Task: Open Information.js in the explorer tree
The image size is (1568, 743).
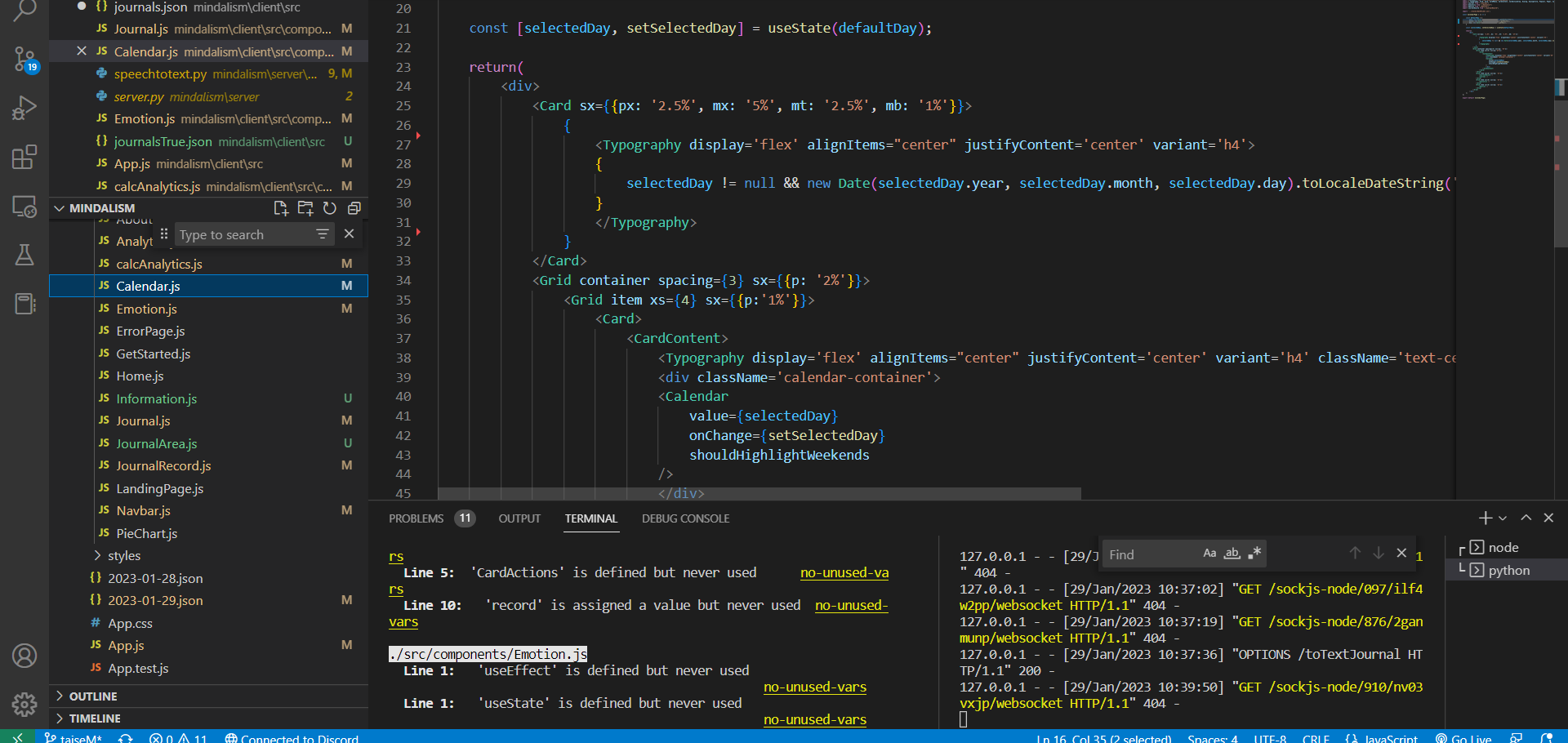Action: (x=156, y=398)
